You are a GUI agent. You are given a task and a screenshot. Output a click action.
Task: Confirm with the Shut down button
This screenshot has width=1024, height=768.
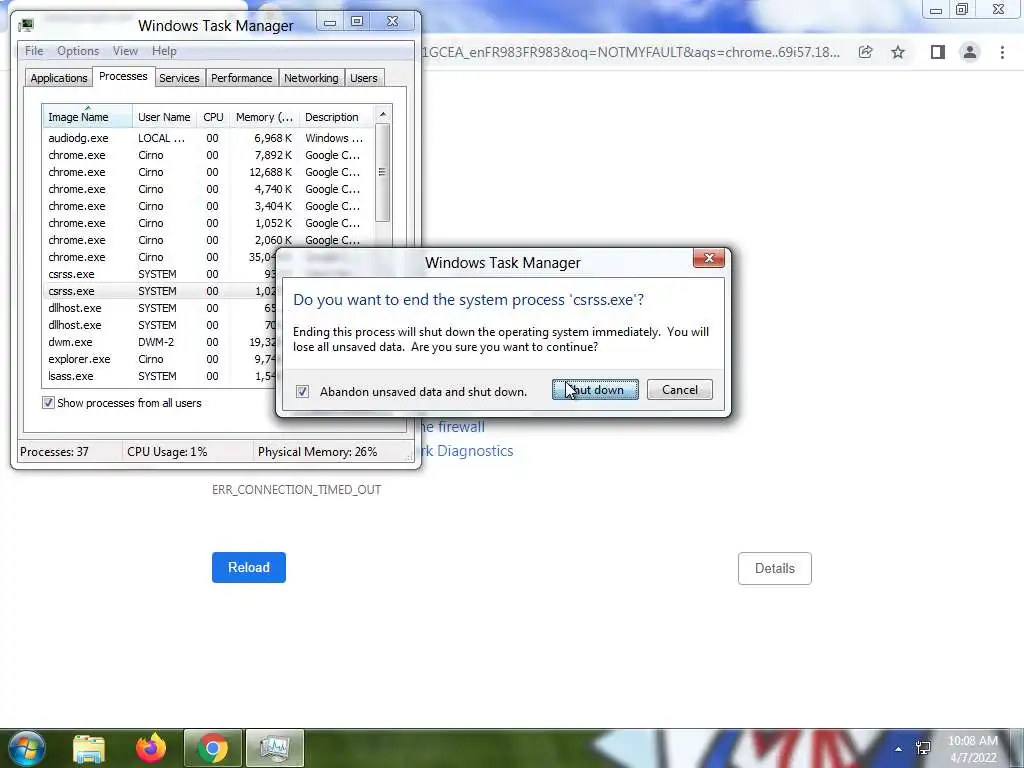(x=596, y=390)
